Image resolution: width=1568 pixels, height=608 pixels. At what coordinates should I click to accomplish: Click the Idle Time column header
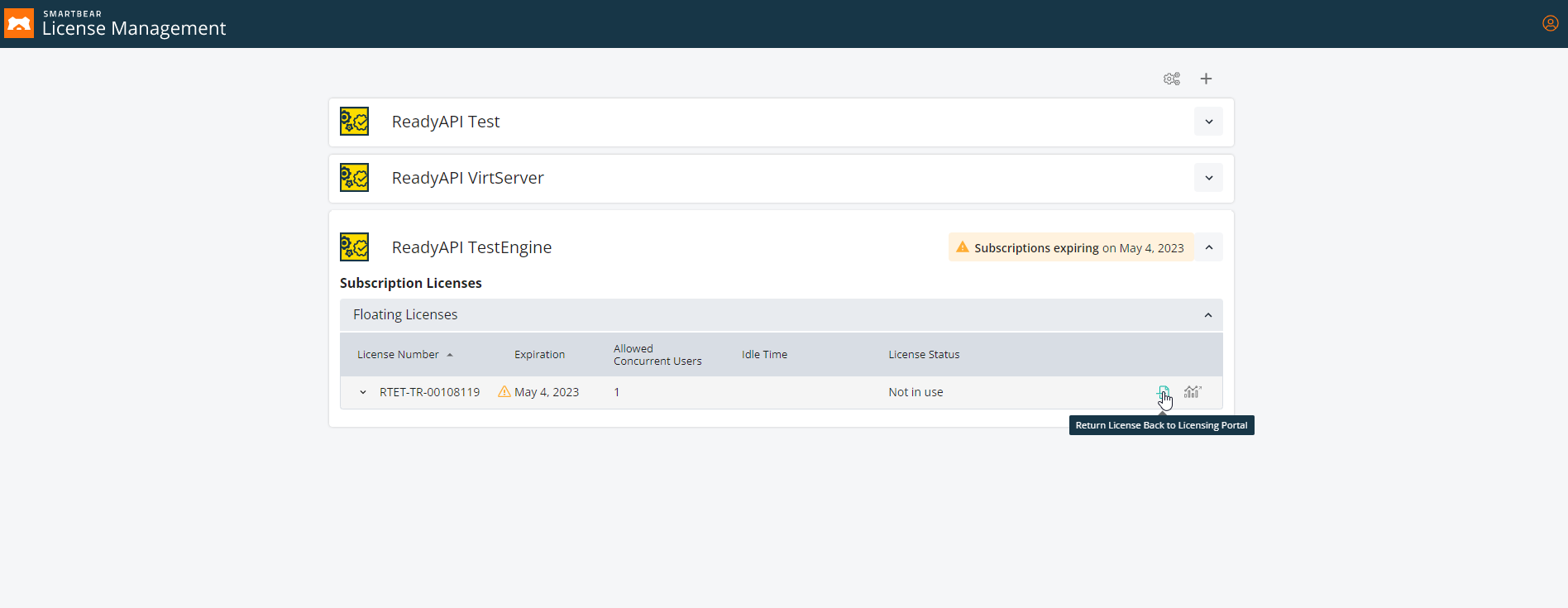[764, 354]
